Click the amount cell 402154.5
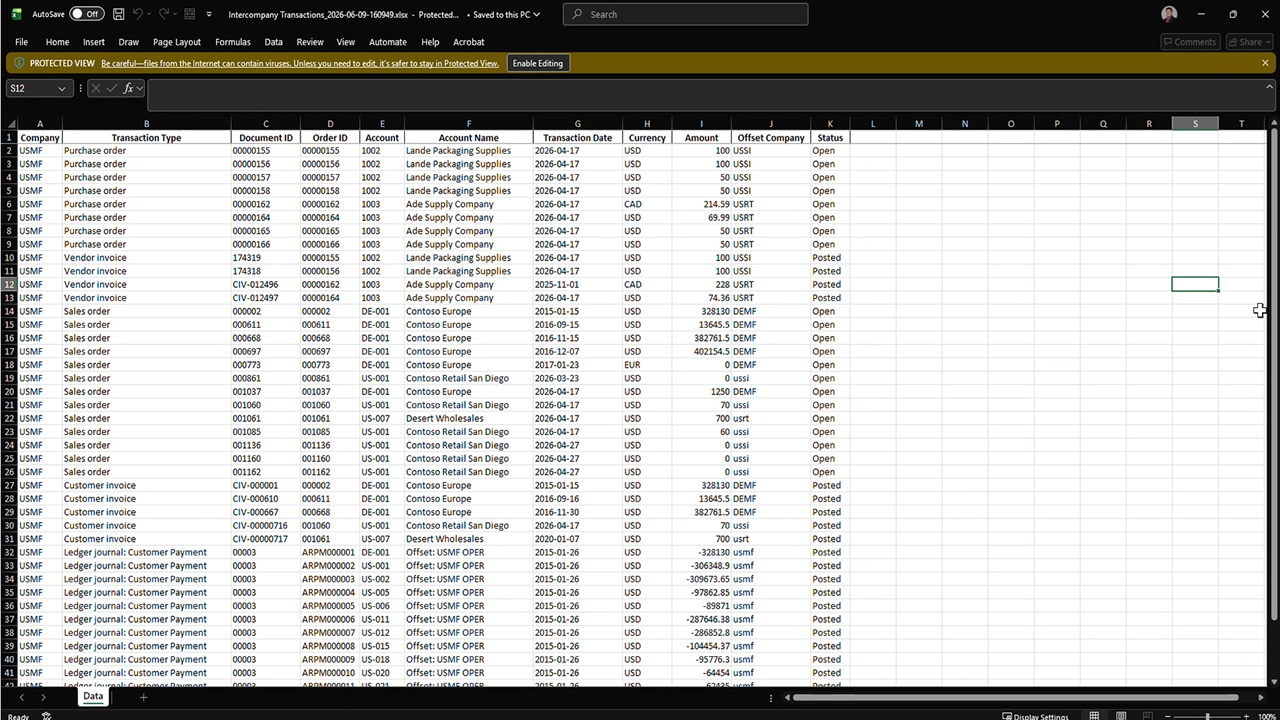Screen dimensions: 1280x720 pos(701,351)
